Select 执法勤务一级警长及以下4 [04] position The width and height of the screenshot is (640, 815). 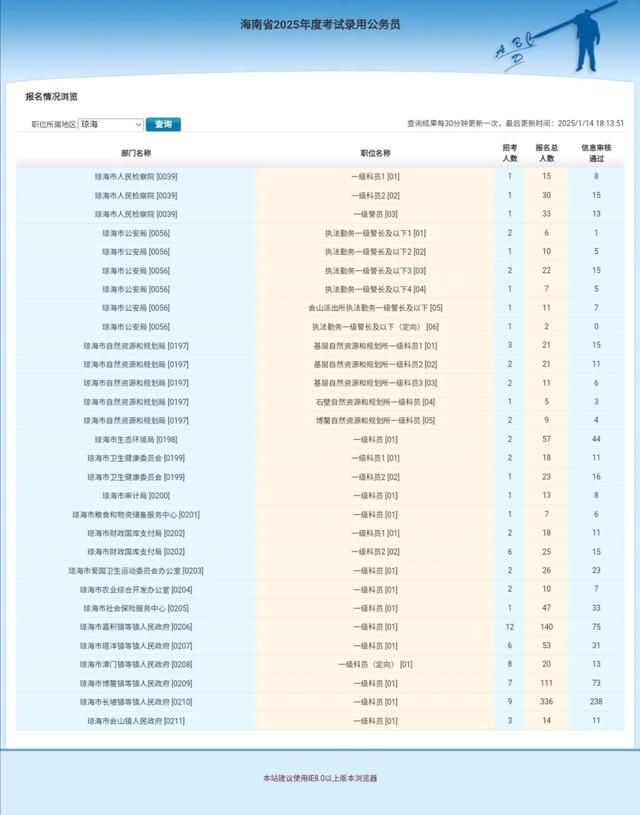click(x=375, y=290)
